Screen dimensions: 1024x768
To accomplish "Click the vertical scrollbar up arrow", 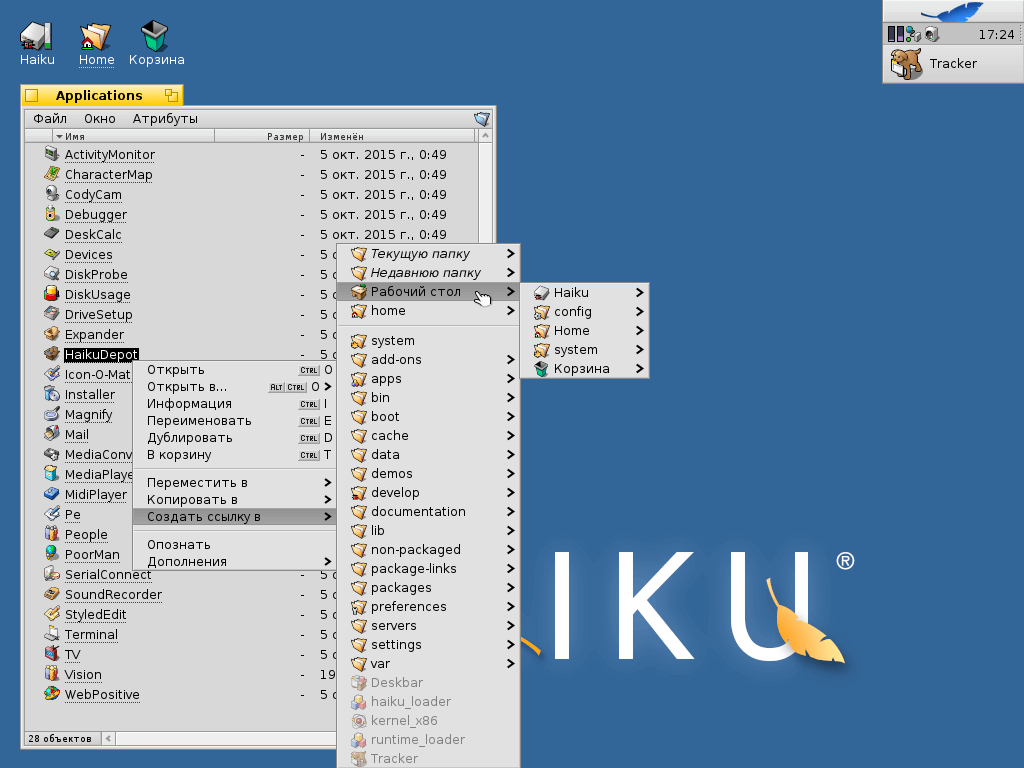I will coord(485,136).
